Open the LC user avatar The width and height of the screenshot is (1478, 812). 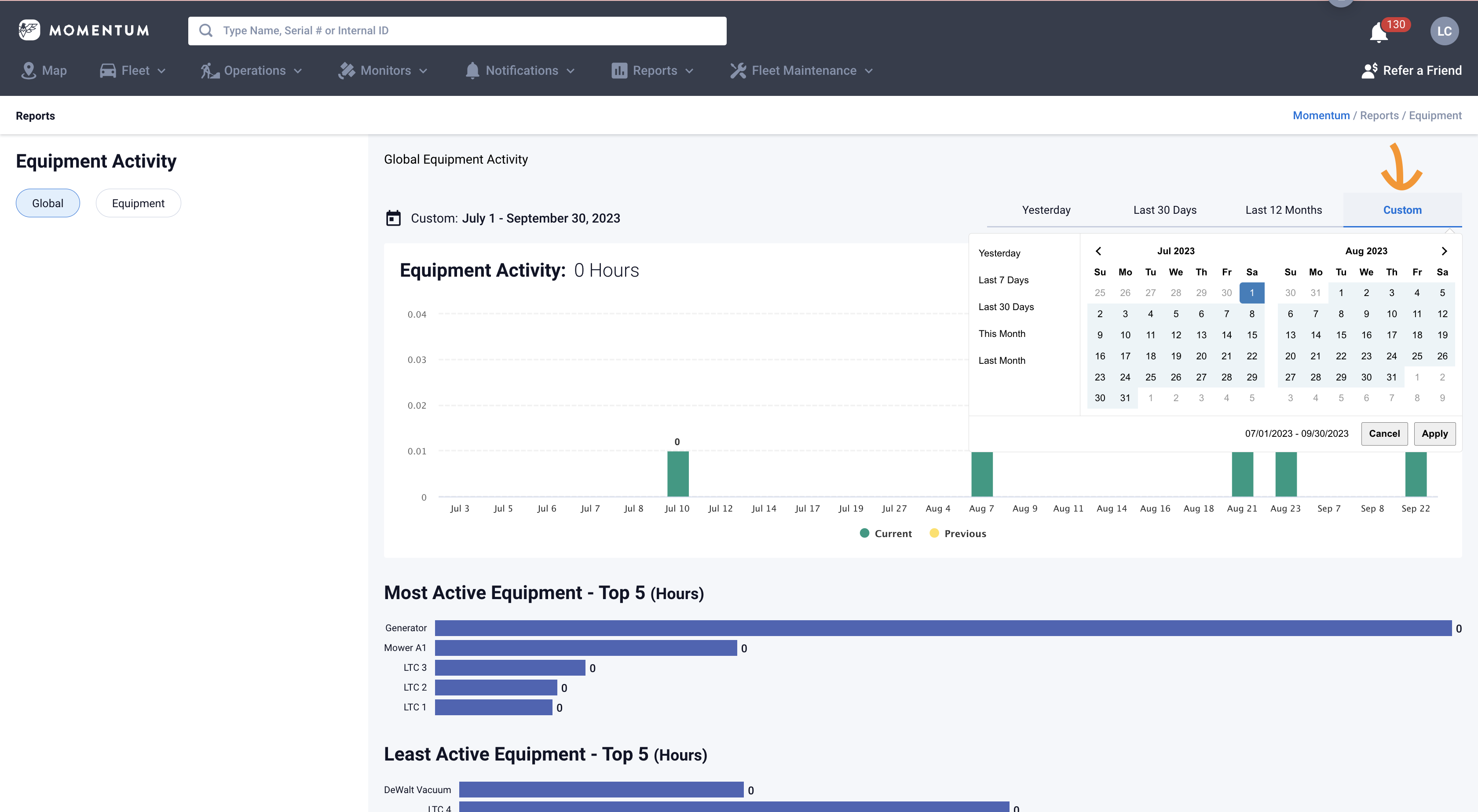[1444, 31]
